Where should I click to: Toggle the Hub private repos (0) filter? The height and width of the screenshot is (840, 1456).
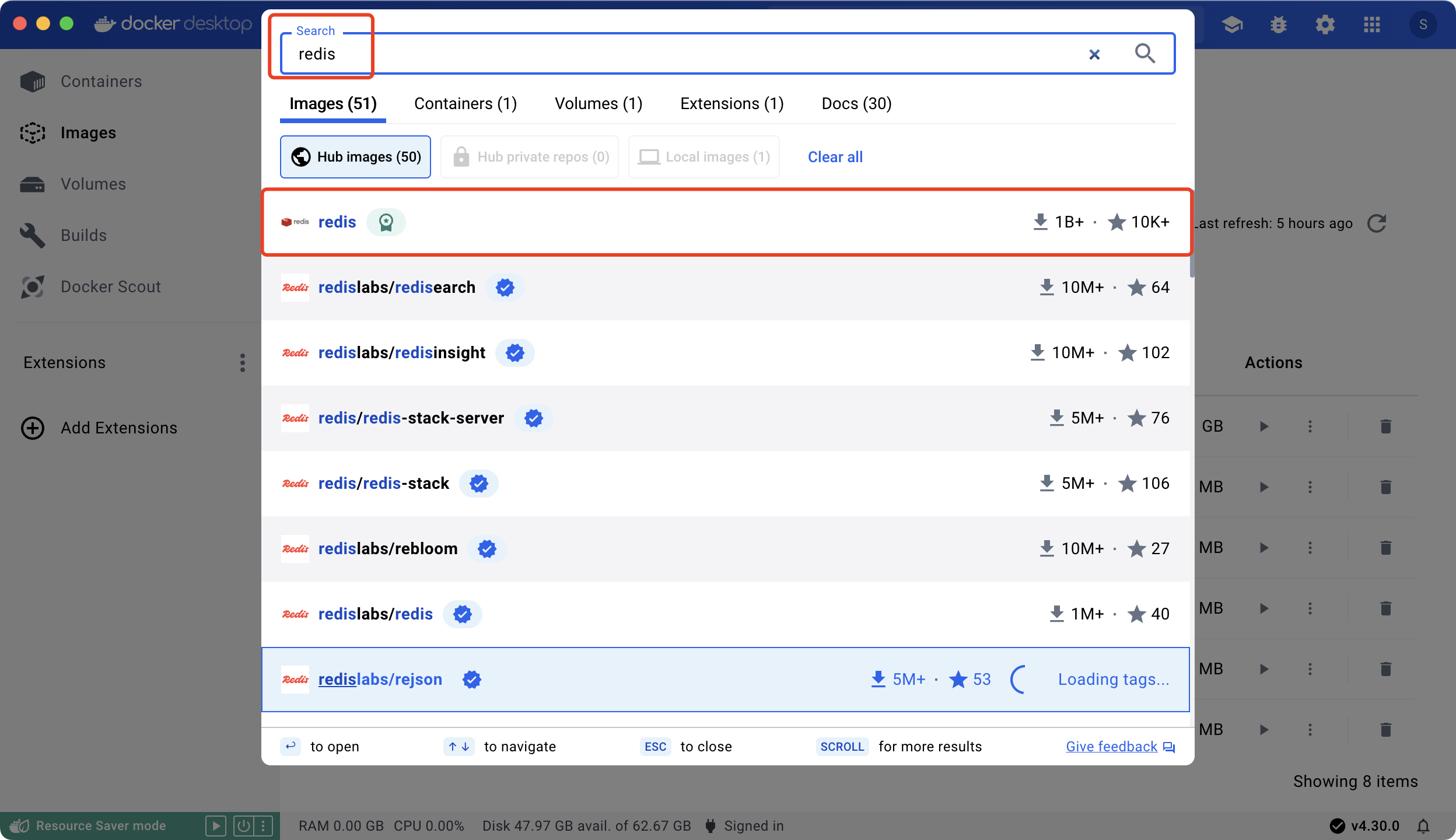click(x=530, y=157)
